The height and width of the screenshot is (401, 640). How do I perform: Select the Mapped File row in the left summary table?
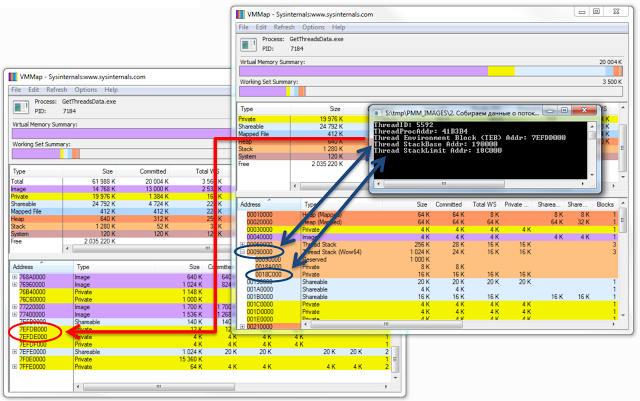[121, 212]
